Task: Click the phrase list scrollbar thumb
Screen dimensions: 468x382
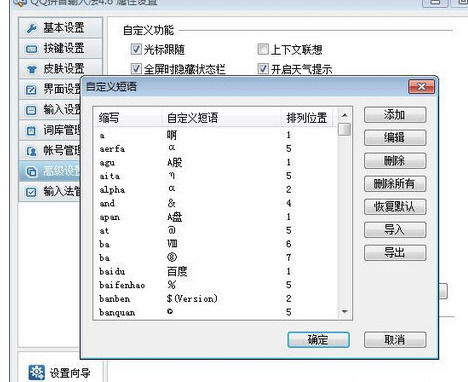Action: click(345, 129)
